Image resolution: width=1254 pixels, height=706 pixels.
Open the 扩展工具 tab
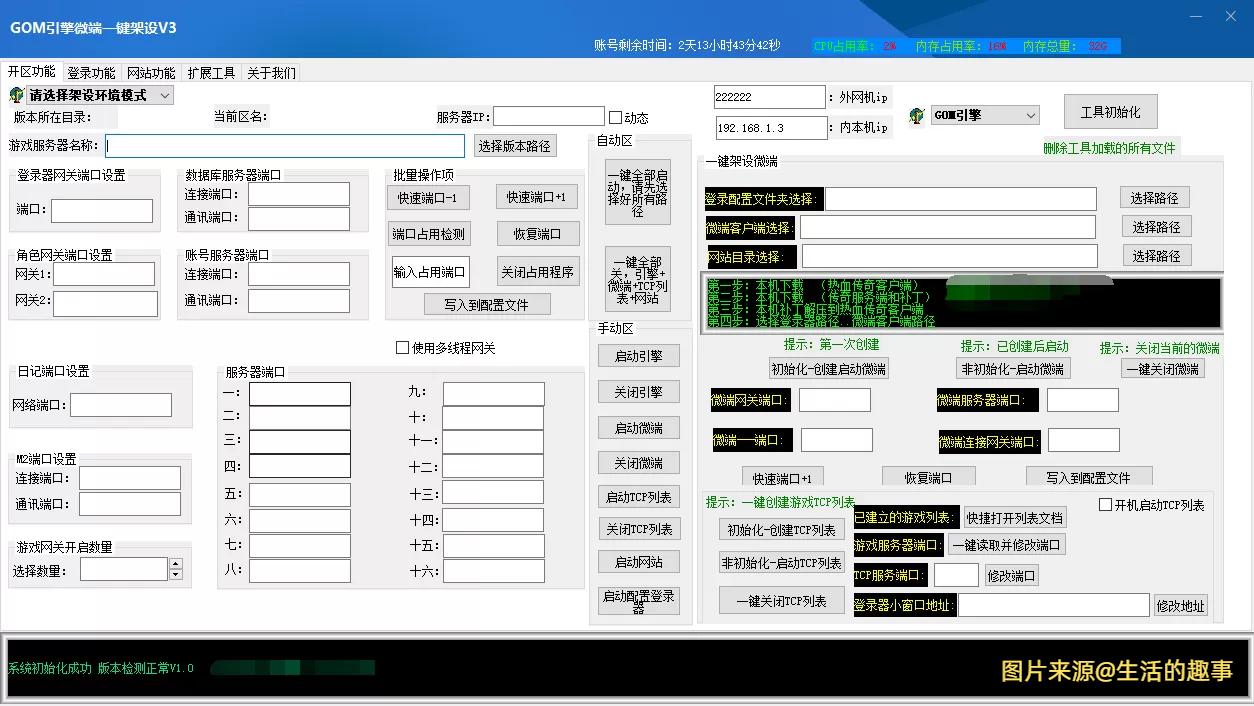pos(211,72)
